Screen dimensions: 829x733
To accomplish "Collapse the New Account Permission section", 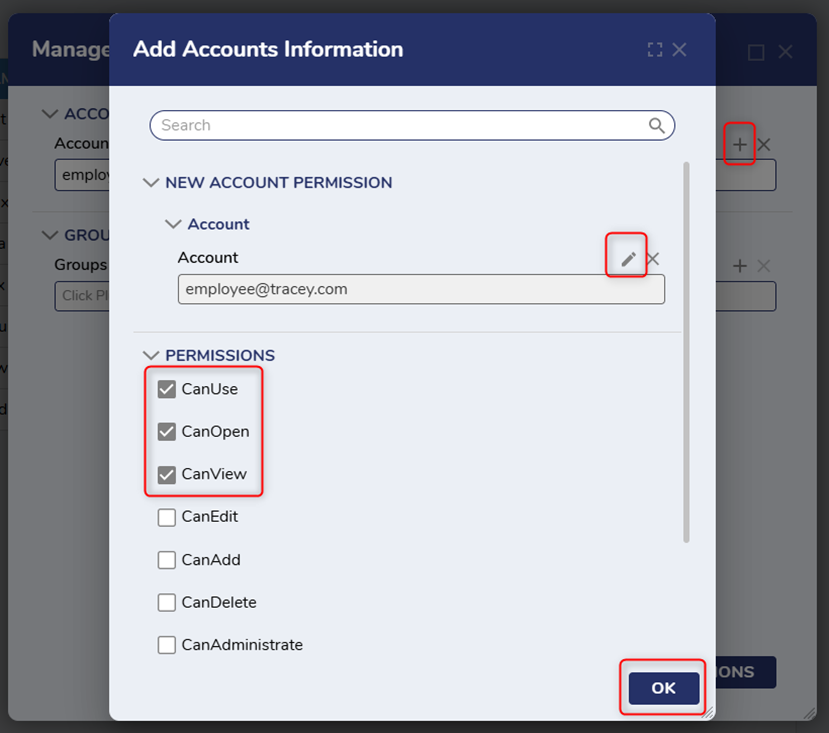I will 151,183.
